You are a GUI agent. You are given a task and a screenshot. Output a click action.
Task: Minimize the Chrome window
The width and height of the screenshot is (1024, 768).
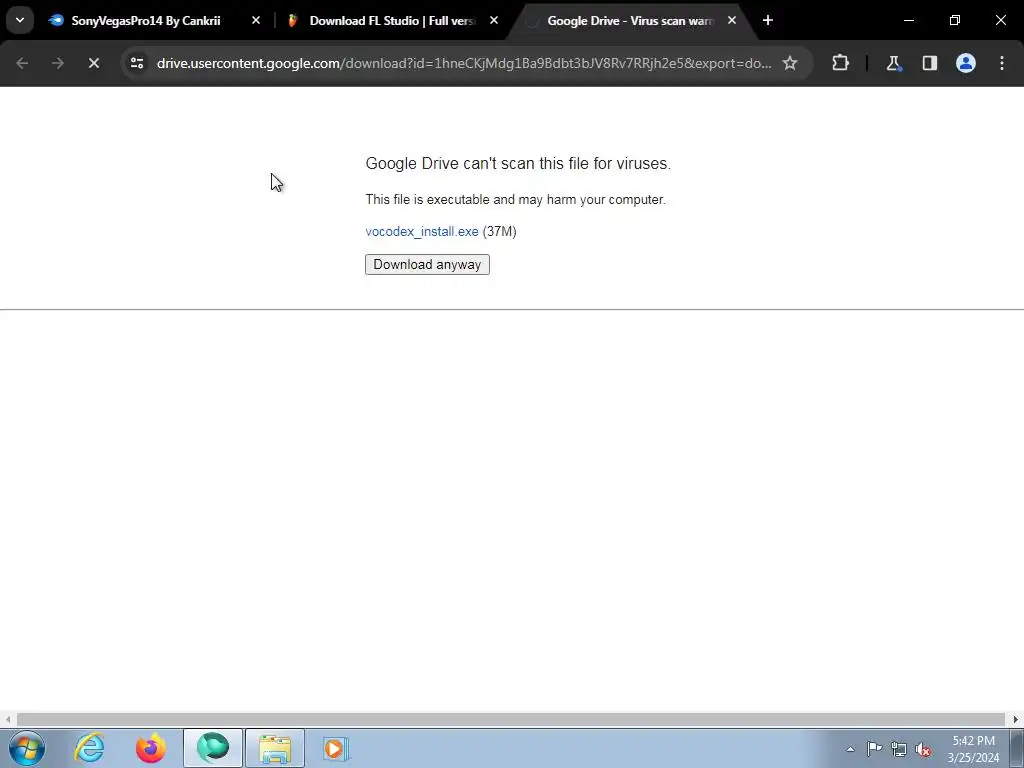click(x=908, y=21)
